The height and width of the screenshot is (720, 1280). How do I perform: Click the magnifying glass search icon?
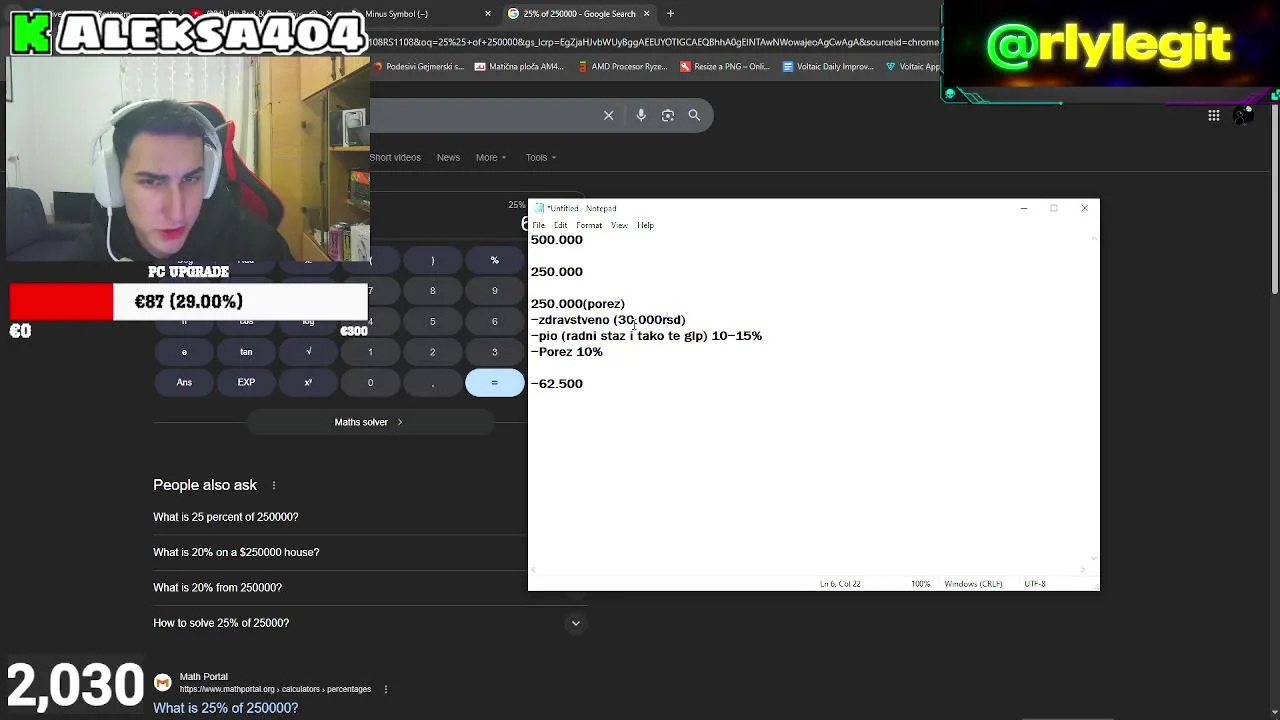(x=694, y=115)
